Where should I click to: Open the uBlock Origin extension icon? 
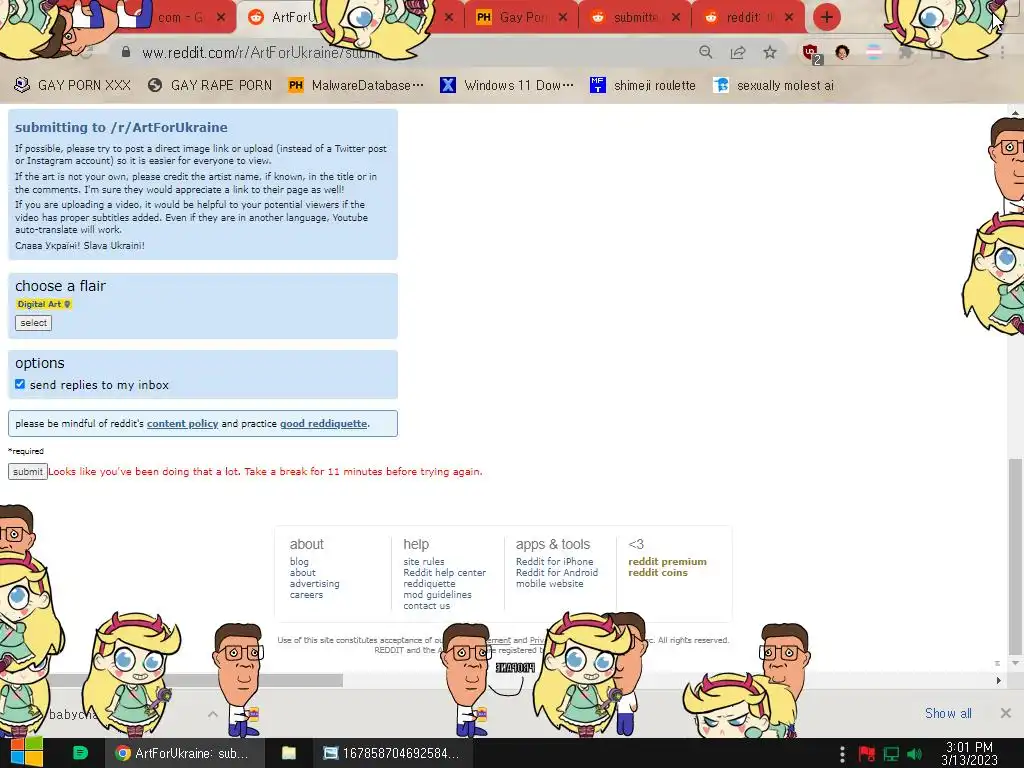tap(810, 52)
